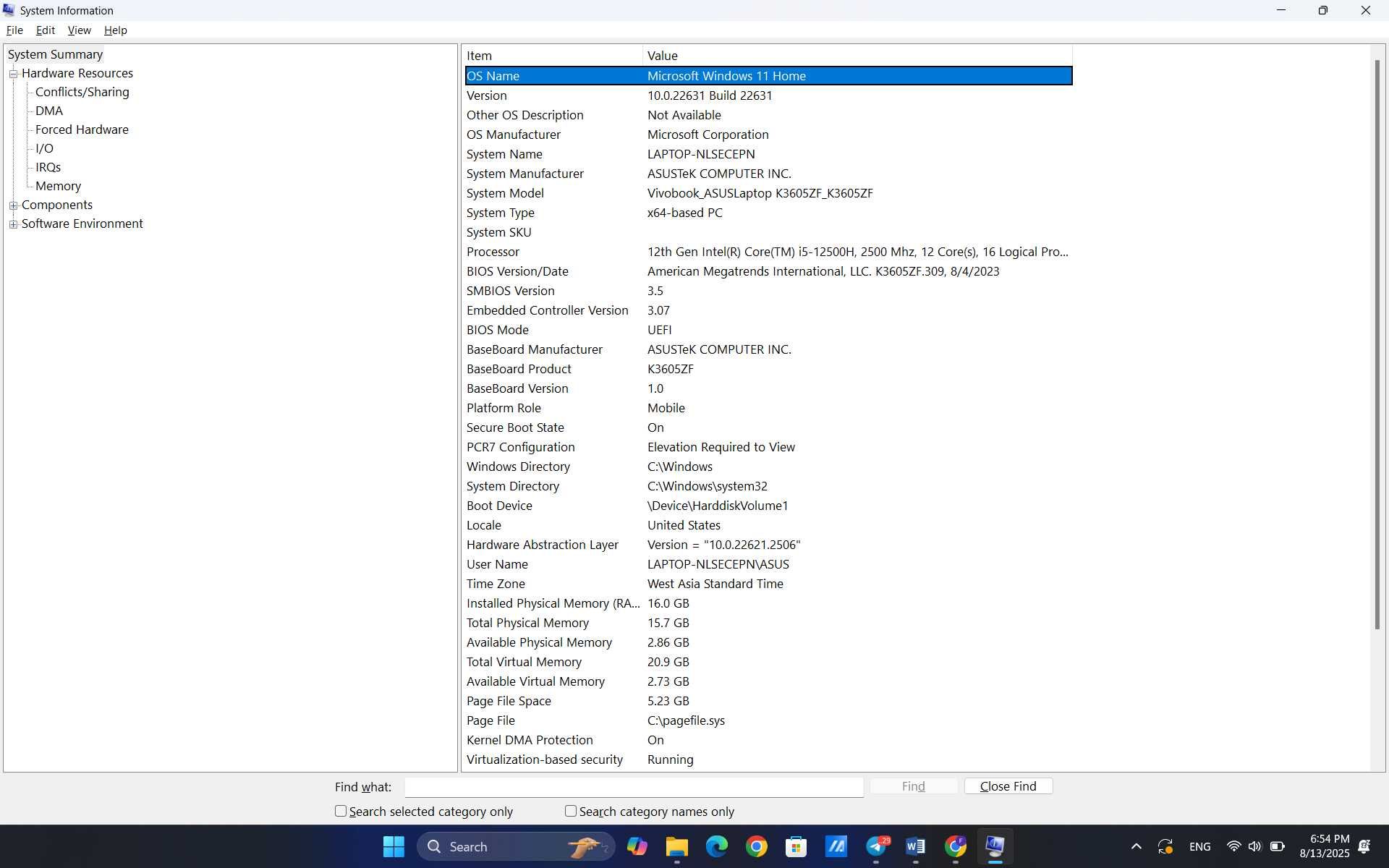Select the Secure Boot State row

coord(768,427)
